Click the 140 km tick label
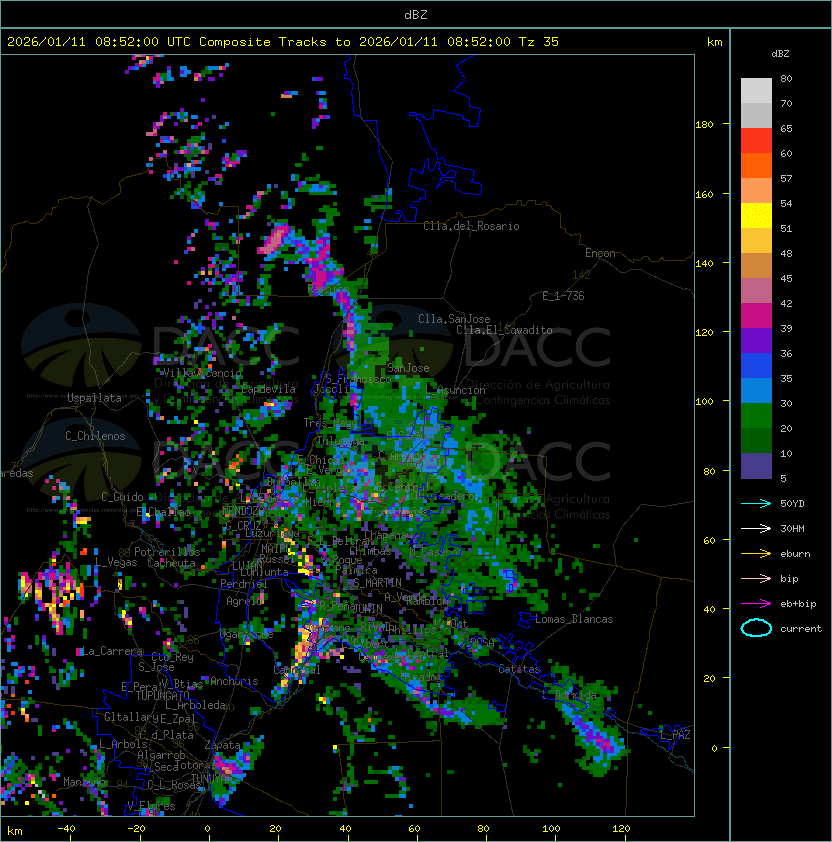832x842 pixels. [x=704, y=264]
